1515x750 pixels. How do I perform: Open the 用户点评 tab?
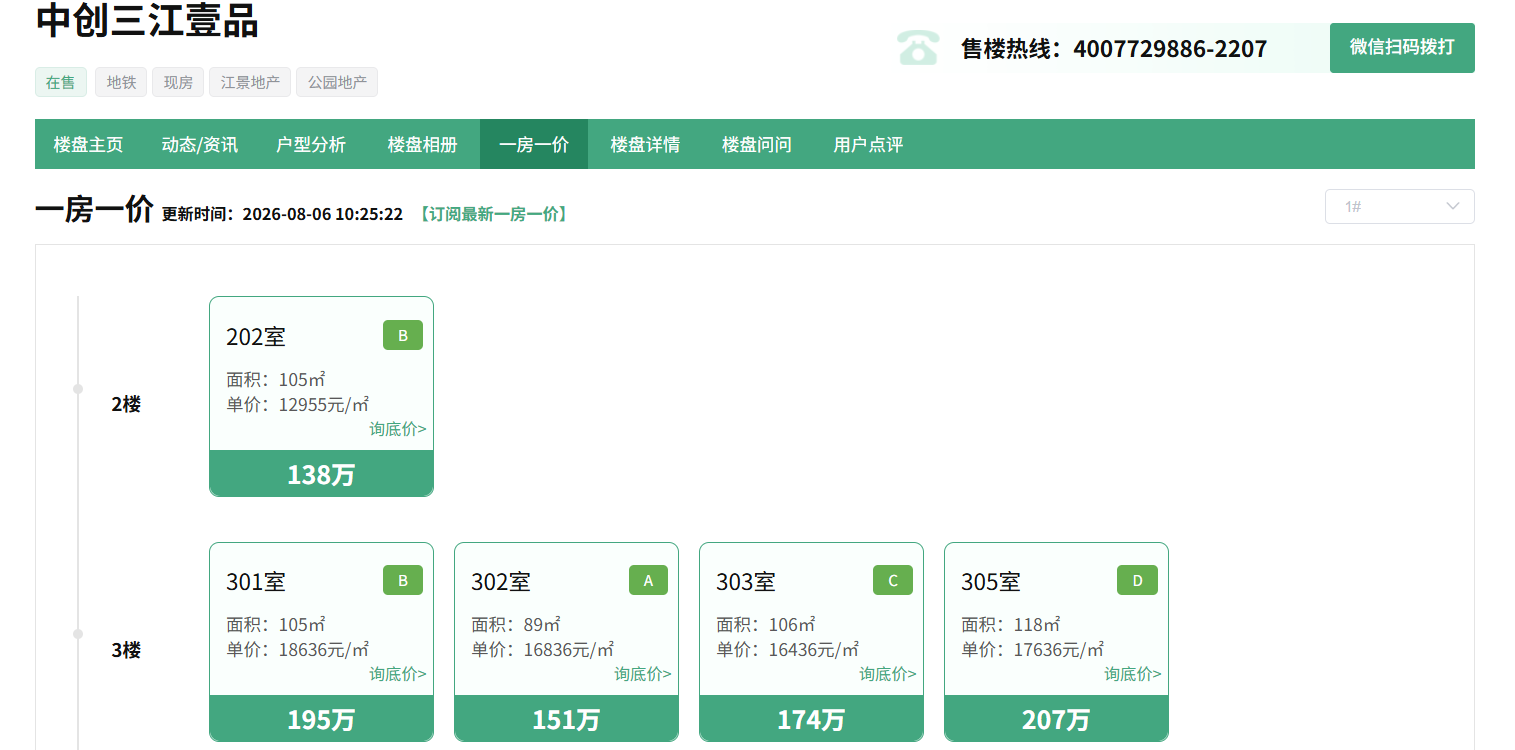point(868,144)
